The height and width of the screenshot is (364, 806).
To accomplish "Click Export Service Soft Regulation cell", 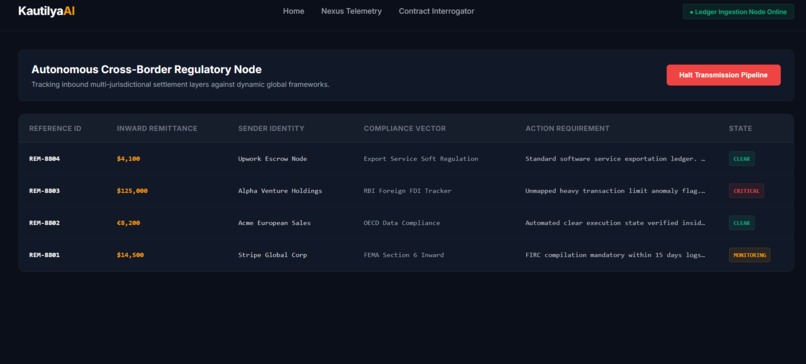I will (x=420, y=159).
